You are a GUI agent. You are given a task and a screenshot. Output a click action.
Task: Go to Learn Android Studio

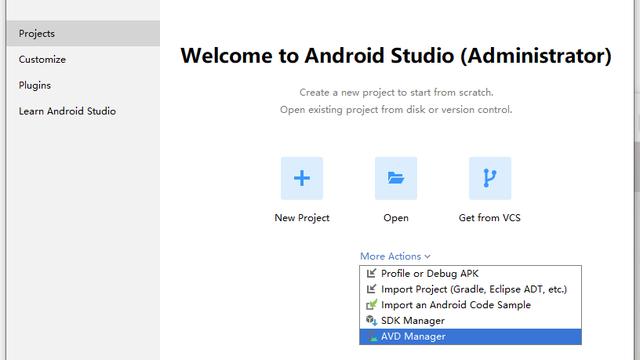coord(67,111)
